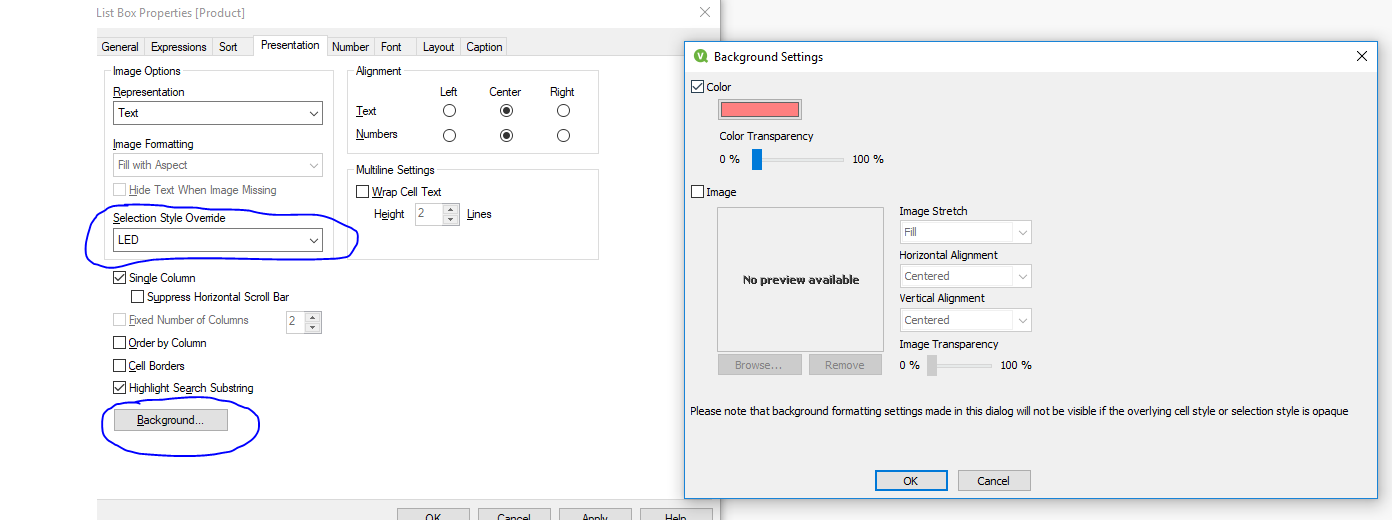Click the Remove image button

pos(845,365)
